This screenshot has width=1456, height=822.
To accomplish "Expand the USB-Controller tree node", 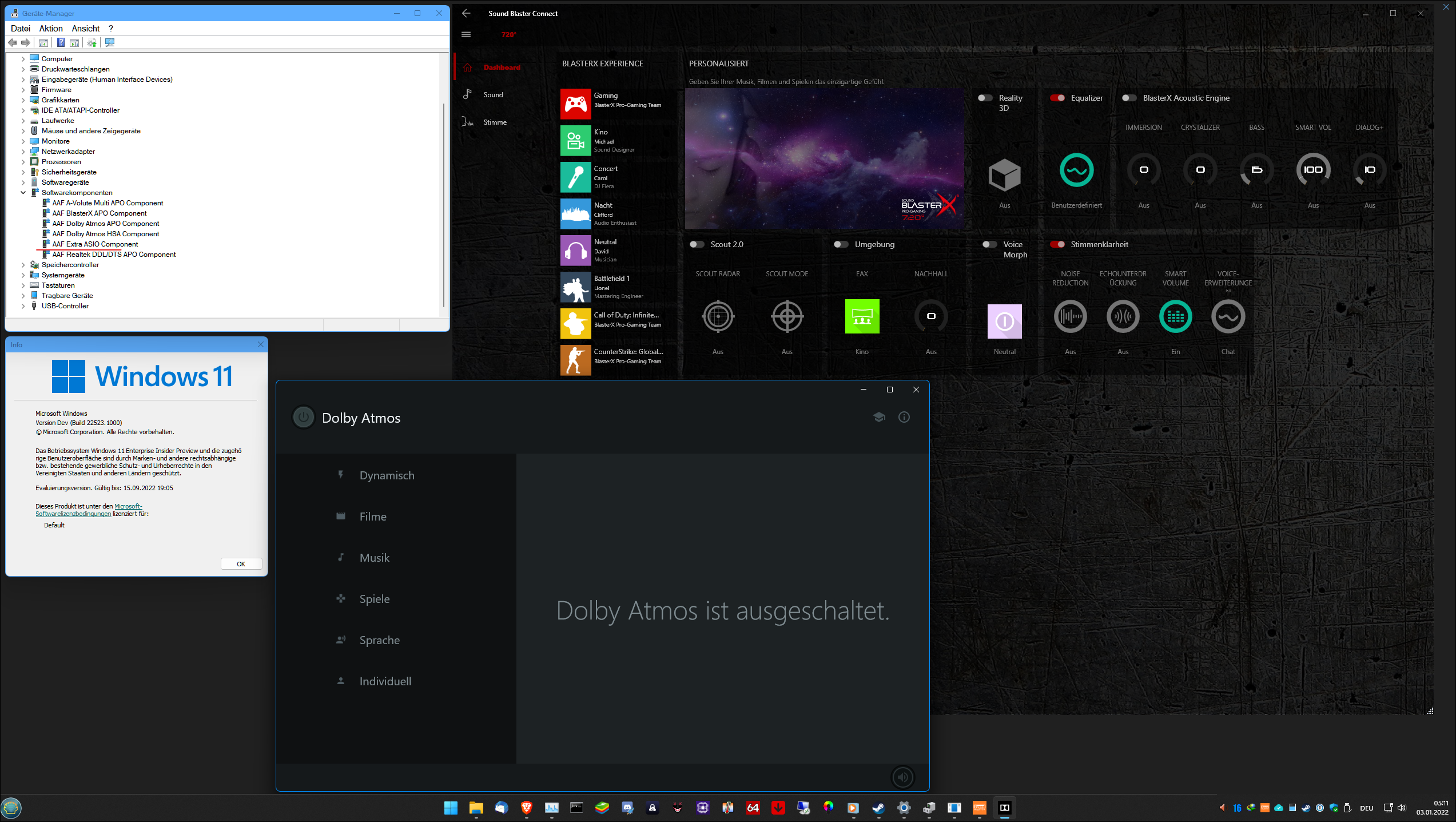I will (x=23, y=306).
